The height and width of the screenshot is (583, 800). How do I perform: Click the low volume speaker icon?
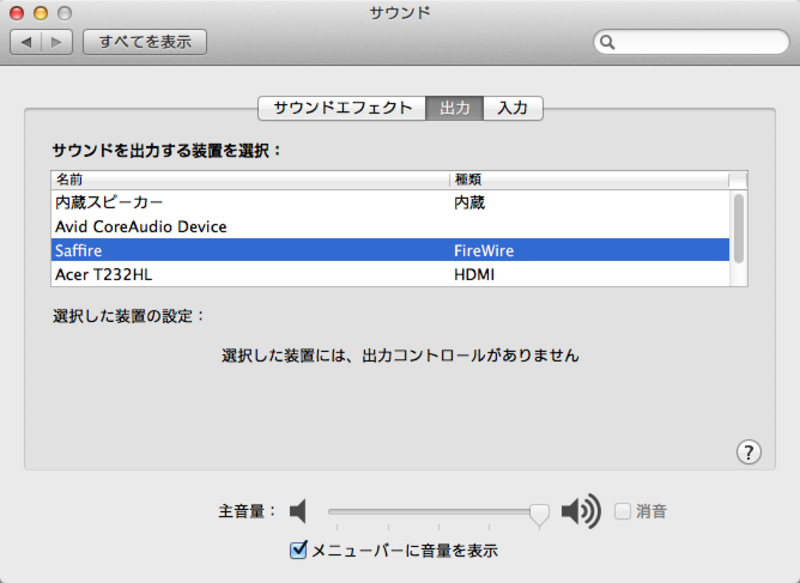click(298, 511)
